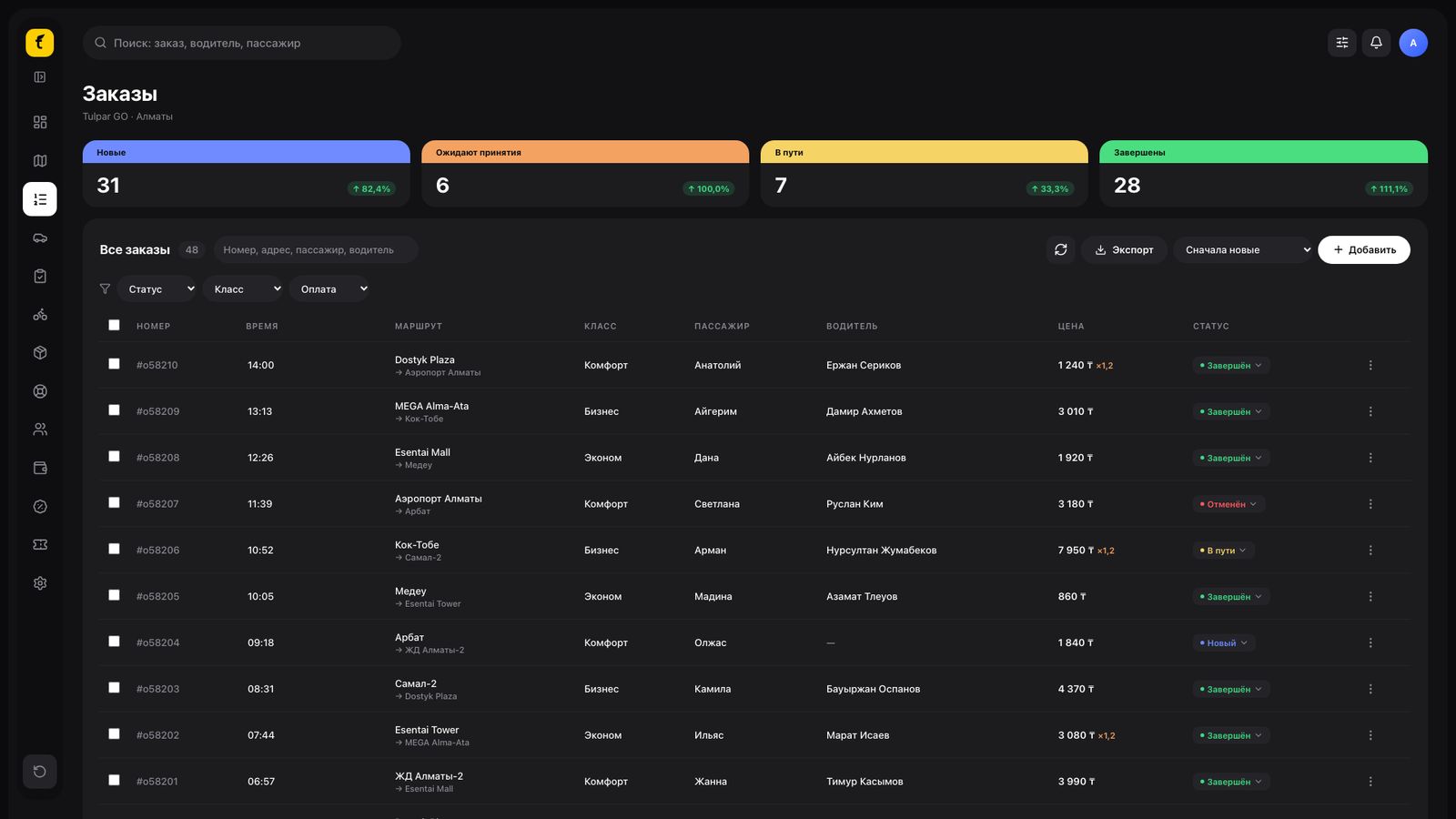This screenshot has height=819, width=1456.
Task: Click the refresh orders icon
Action: 1061,249
